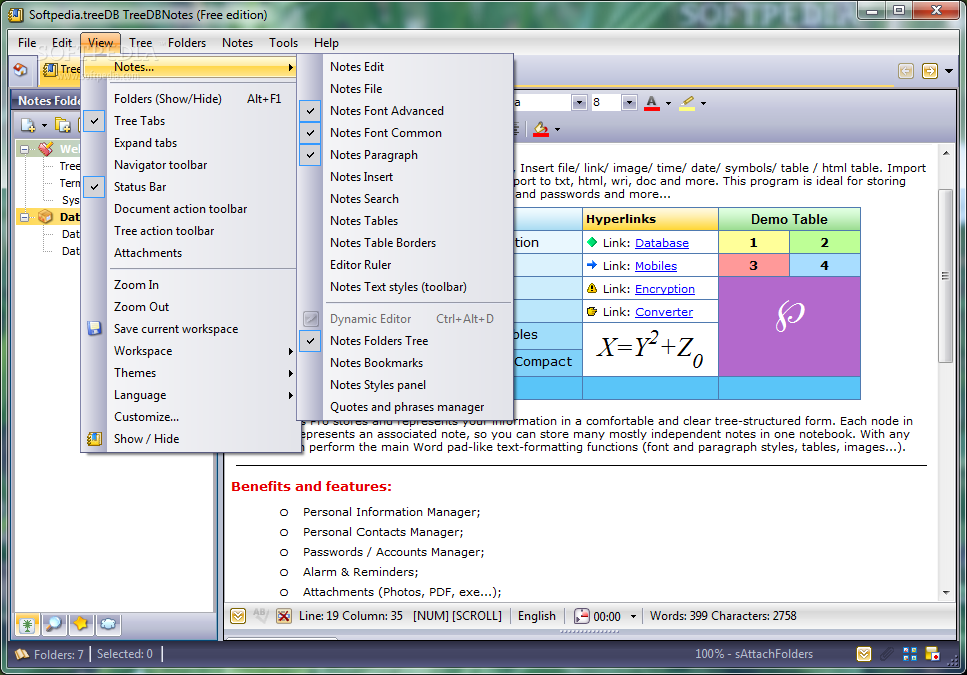Choose Zoom In from the View menu

click(189, 285)
